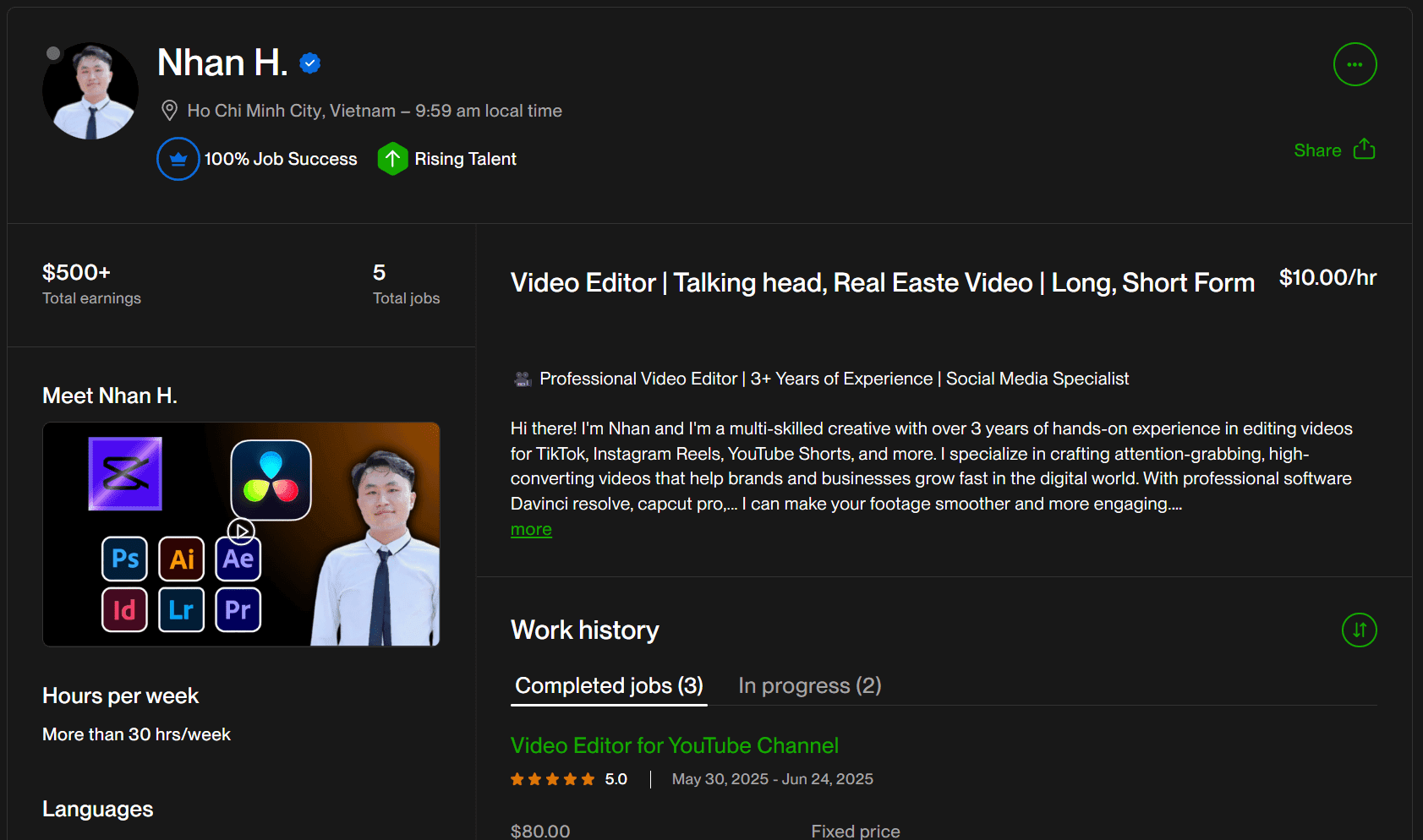
Task: Click the blue verified checkmark badge
Action: tap(310, 63)
